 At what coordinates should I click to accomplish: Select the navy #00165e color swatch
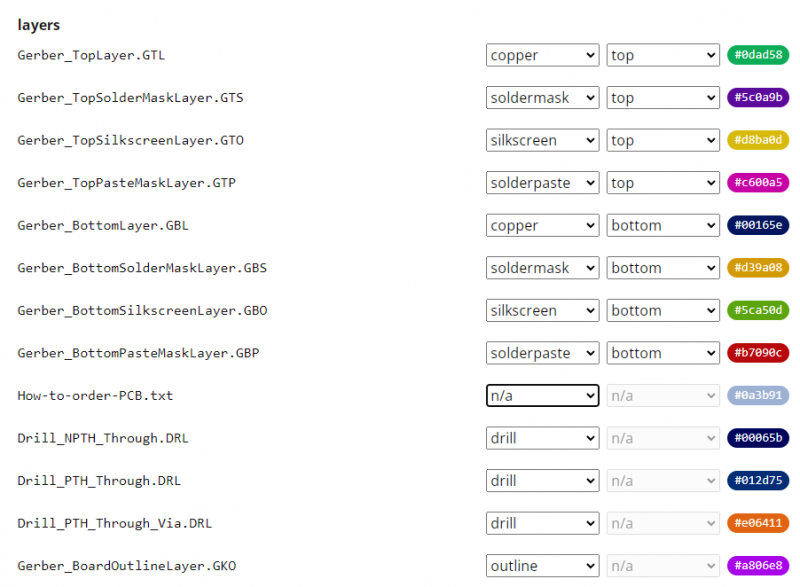click(x=757, y=226)
